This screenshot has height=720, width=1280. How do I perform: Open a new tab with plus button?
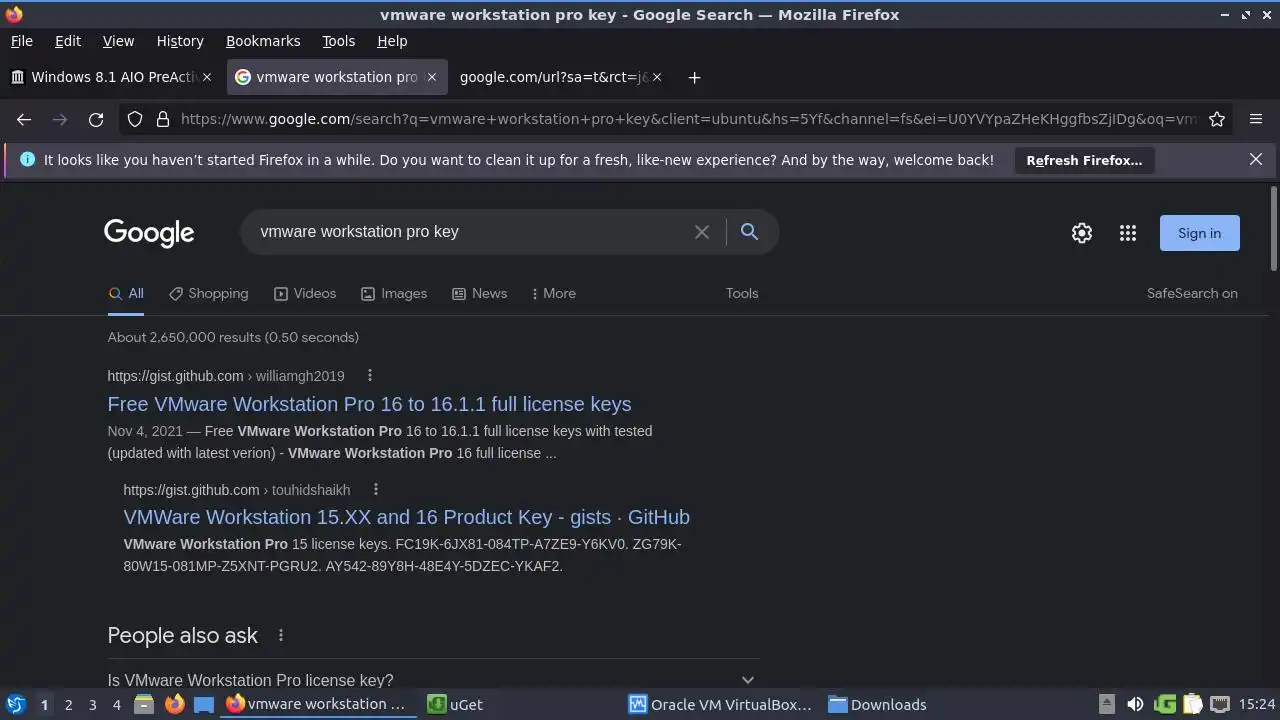pyautogui.click(x=694, y=77)
